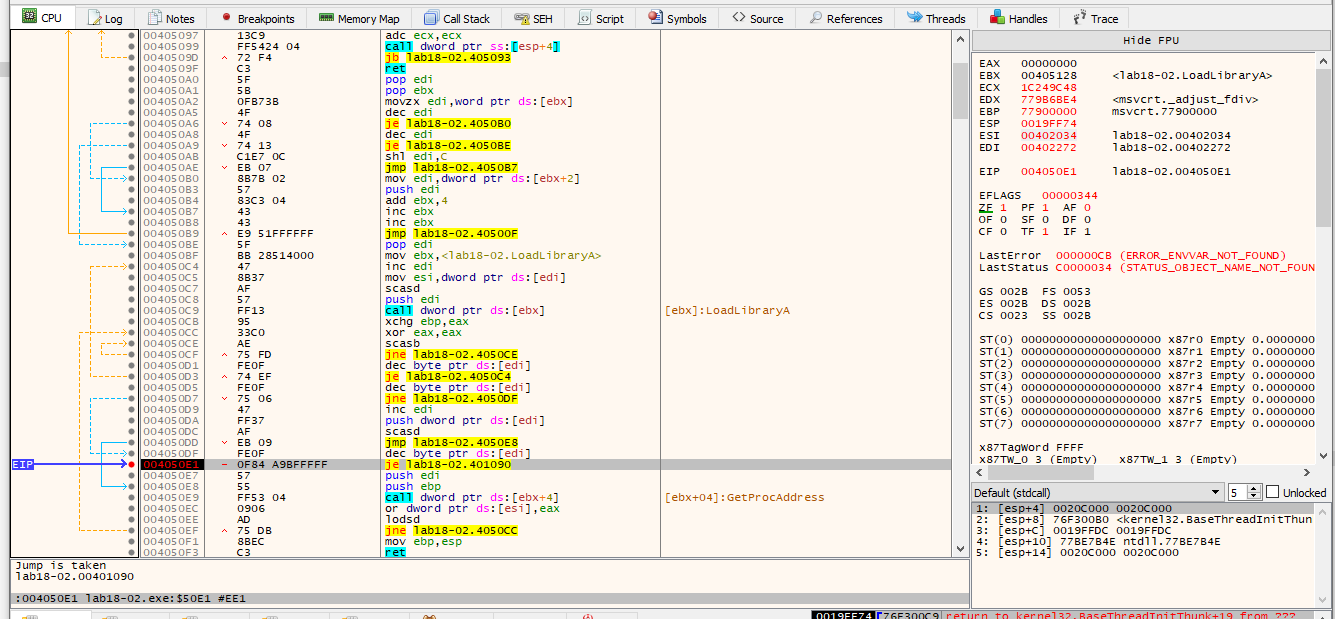This screenshot has height=619, width=1335.
Task: Switch to the CPU tab
Action: 42,18
